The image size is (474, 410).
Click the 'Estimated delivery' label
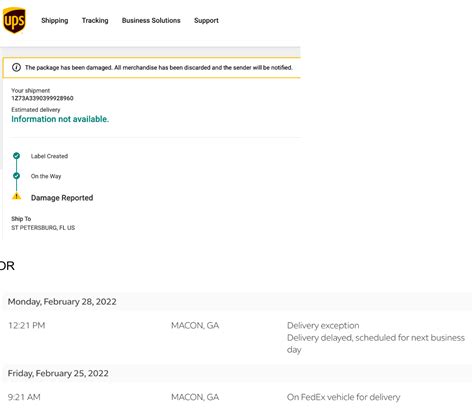pyautogui.click(x=36, y=110)
